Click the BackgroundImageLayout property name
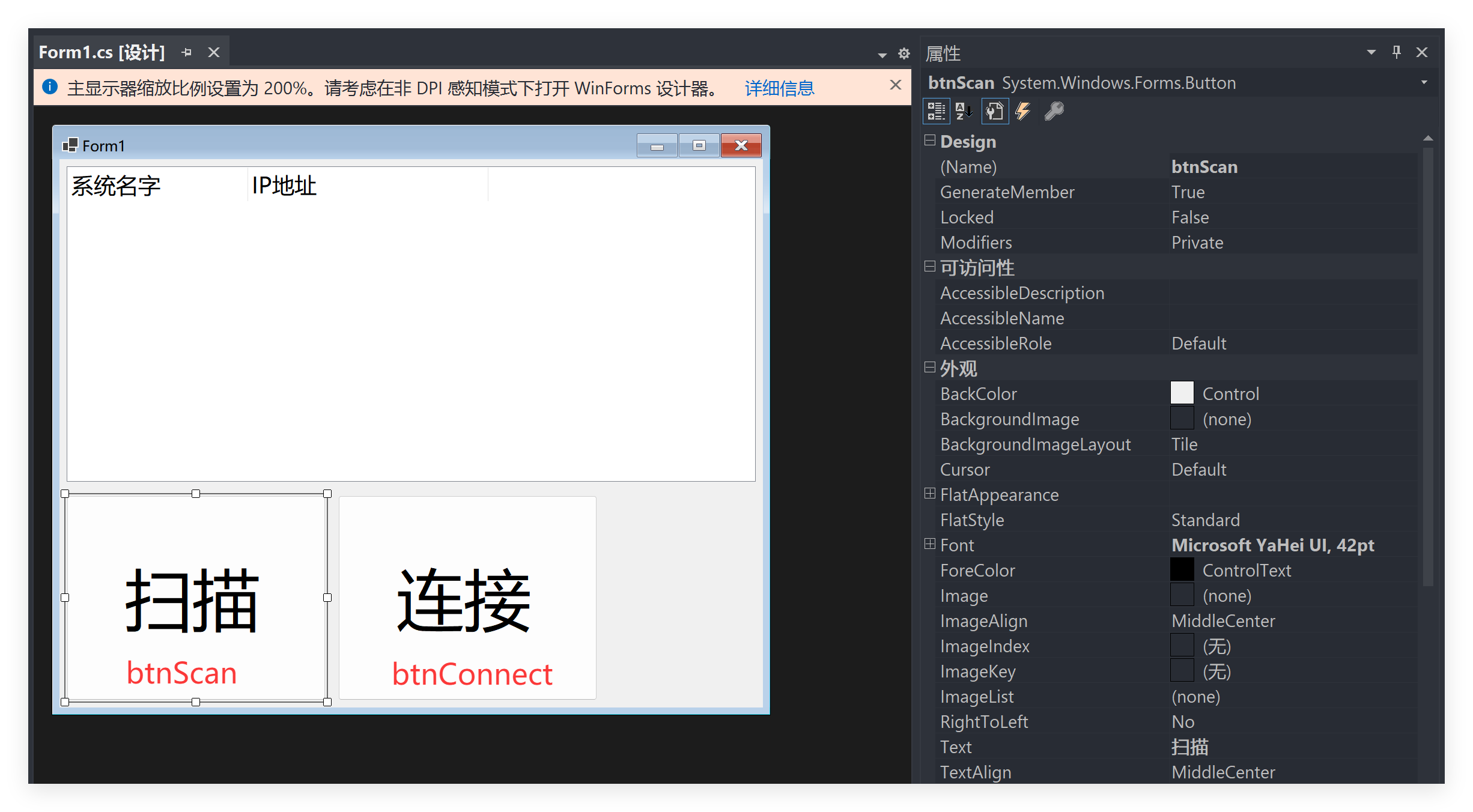The height and width of the screenshot is (812, 1473). coord(1035,444)
